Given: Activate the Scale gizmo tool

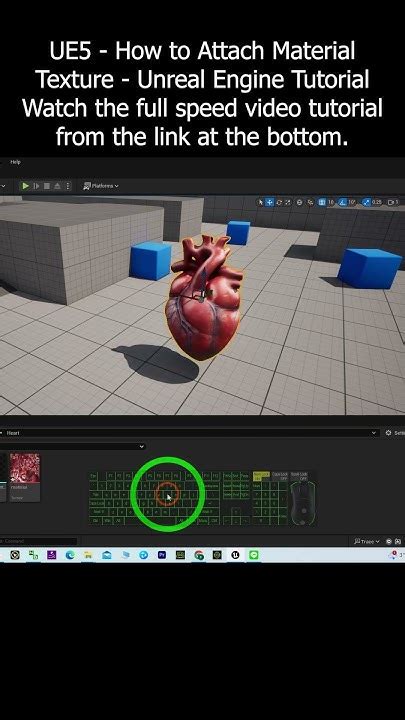Looking at the screenshot, I should click(x=287, y=202).
